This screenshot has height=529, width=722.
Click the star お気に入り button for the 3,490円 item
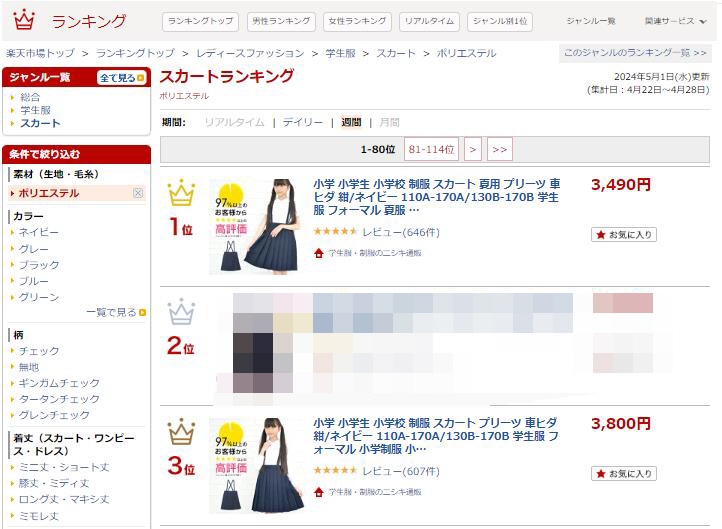coord(624,235)
